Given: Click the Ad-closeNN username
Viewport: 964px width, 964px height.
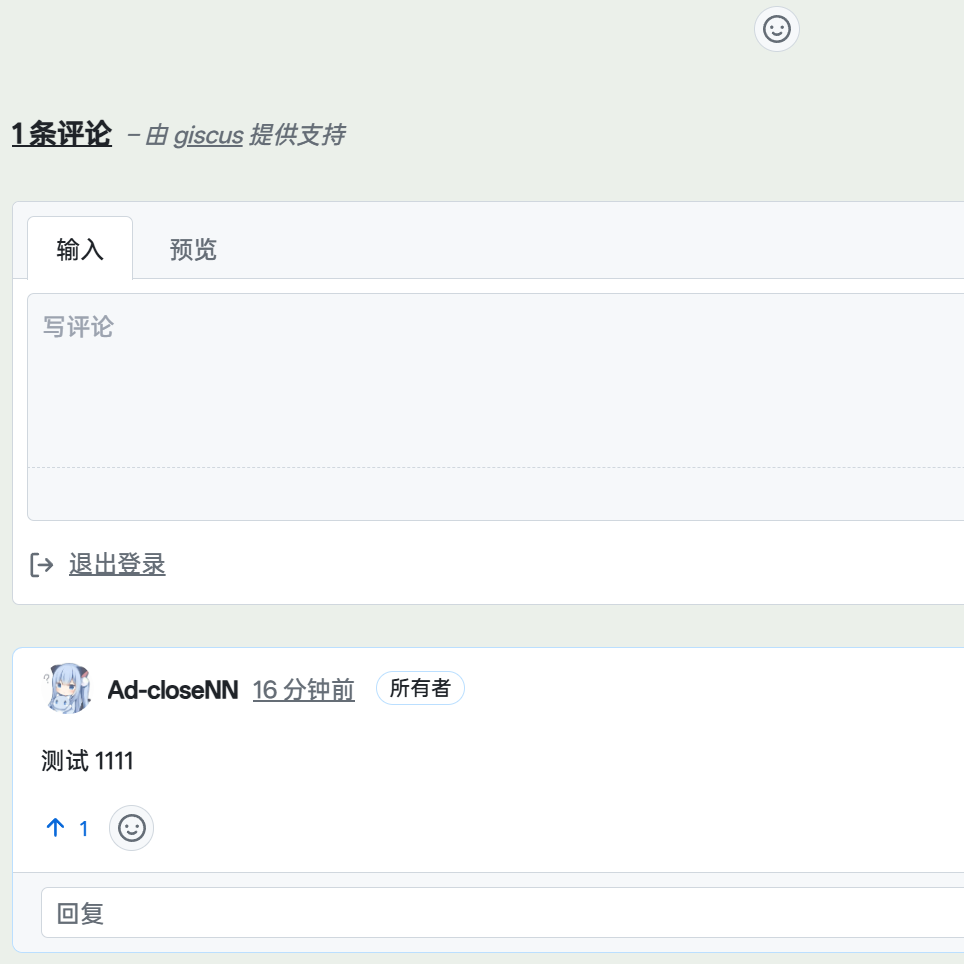Looking at the screenshot, I should 172,689.
